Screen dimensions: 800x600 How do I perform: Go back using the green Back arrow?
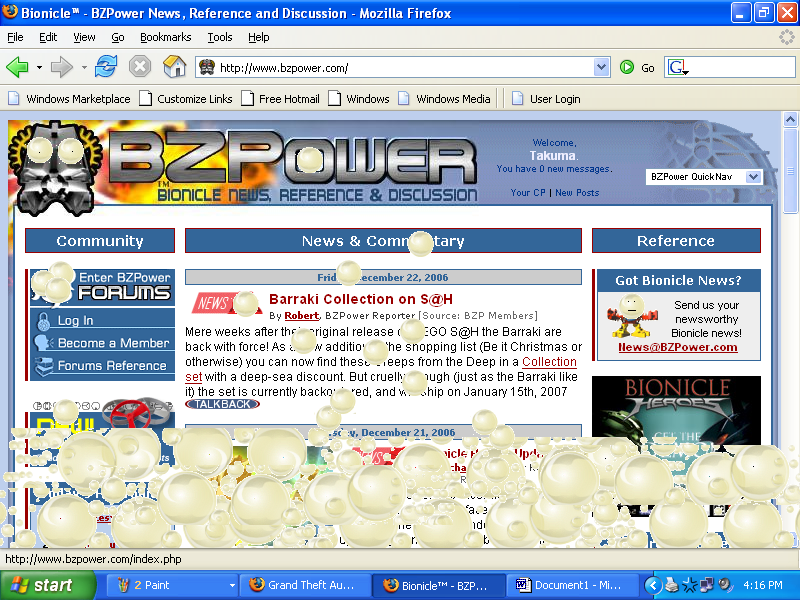pyautogui.click(x=17, y=67)
